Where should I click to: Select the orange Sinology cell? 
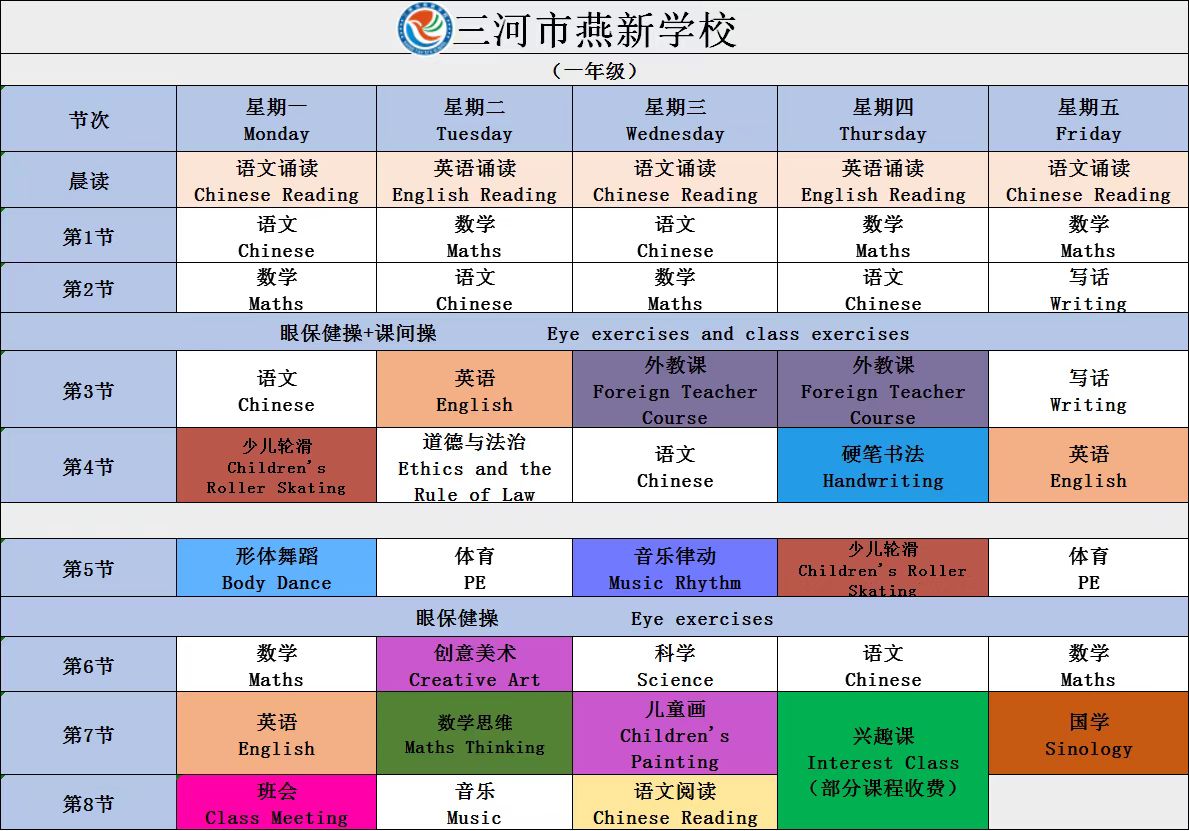1088,735
